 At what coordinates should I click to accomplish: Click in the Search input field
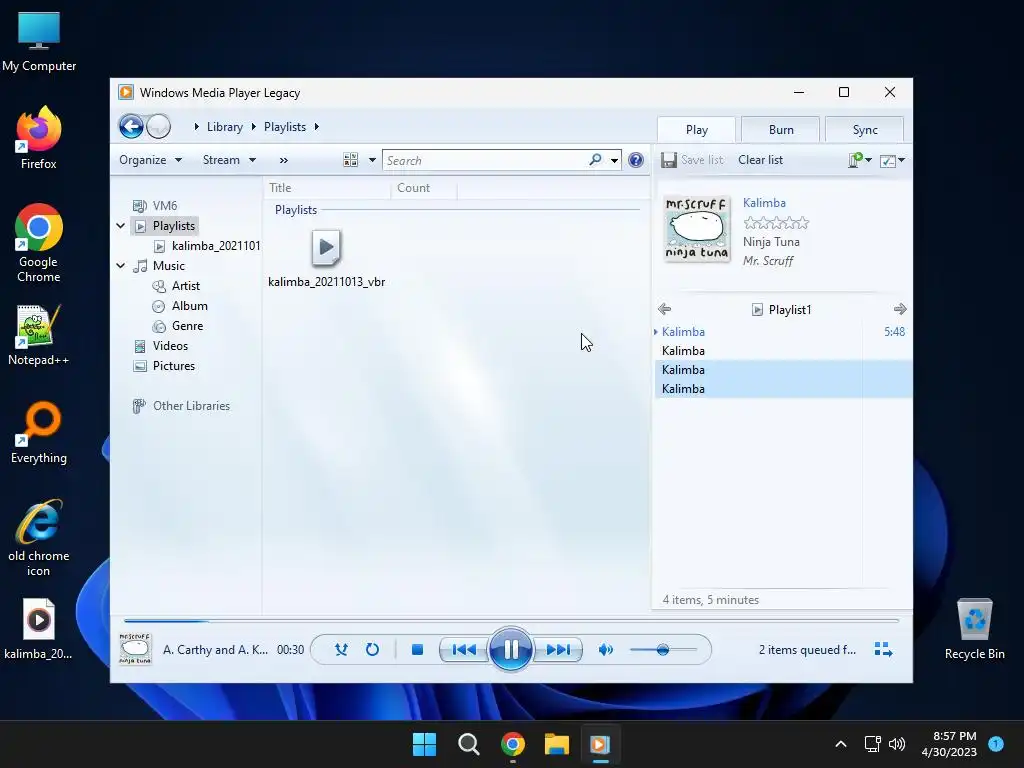coord(487,161)
